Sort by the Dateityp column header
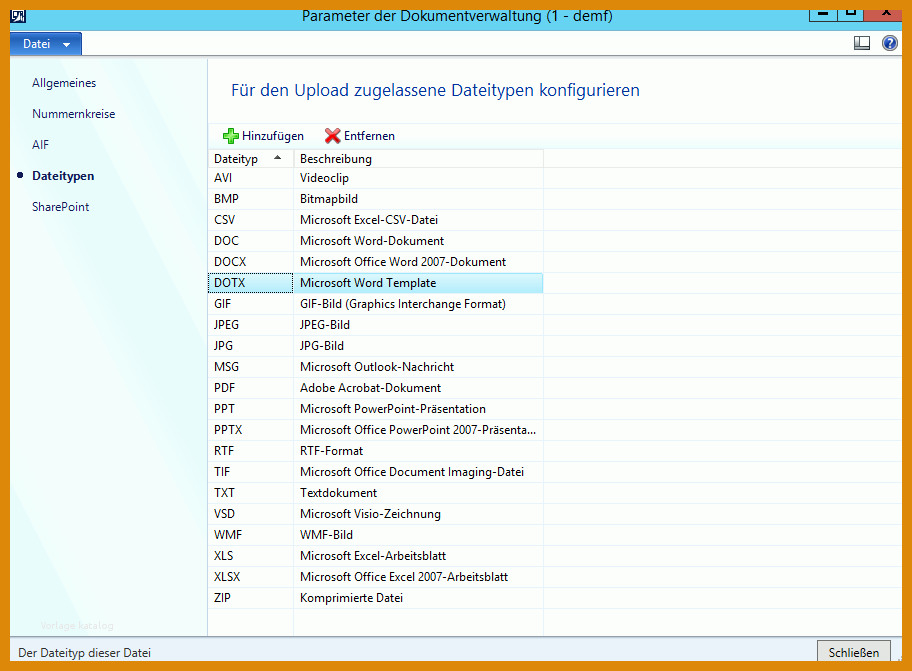Screen dimensions: 912x671 tap(251, 159)
